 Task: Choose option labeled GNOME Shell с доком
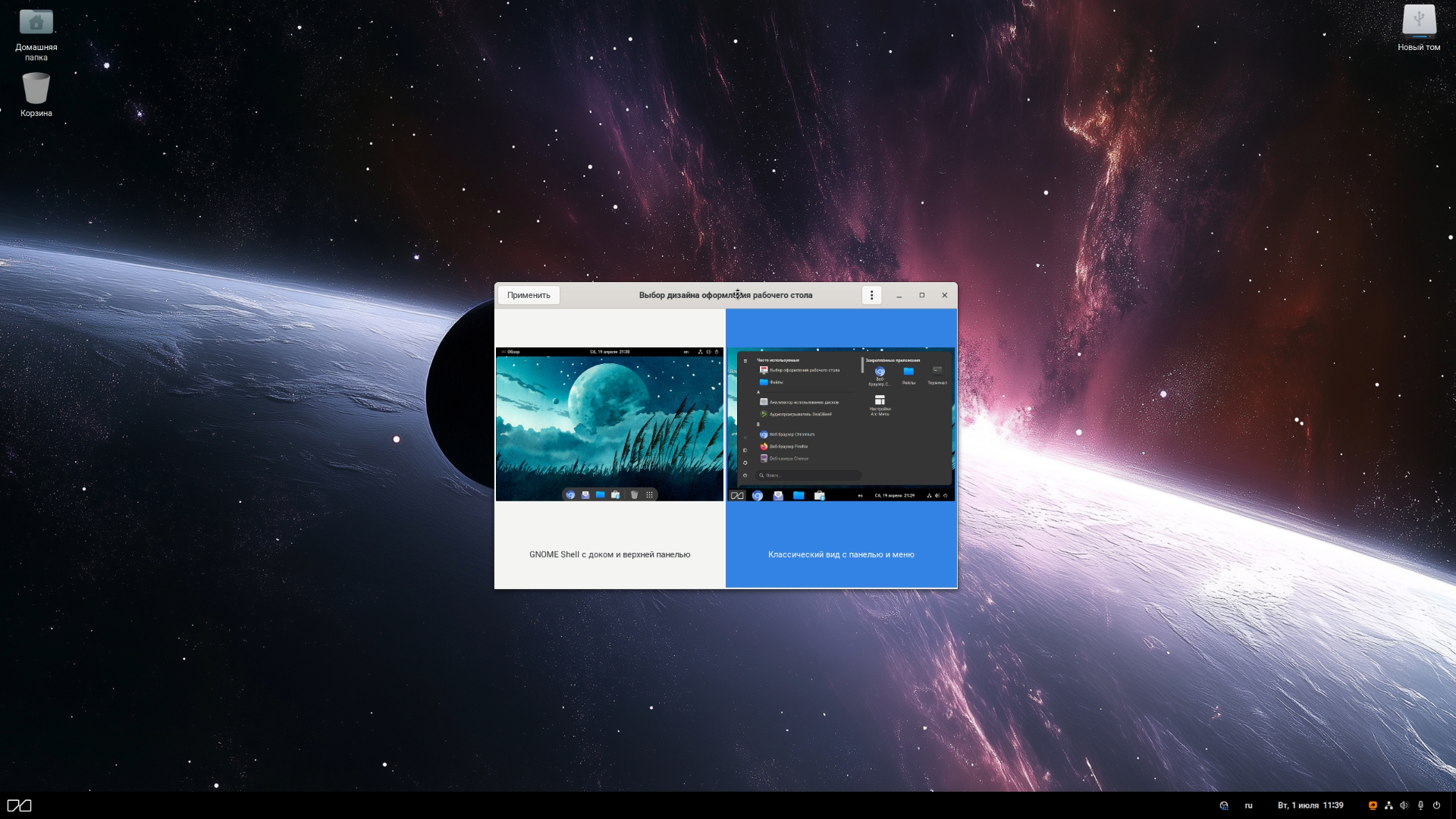(x=610, y=554)
